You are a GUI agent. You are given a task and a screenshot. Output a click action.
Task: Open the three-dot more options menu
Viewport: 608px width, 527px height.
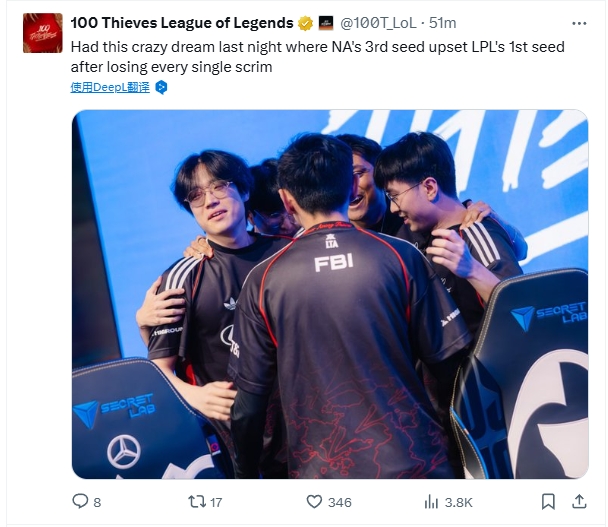tap(579, 24)
